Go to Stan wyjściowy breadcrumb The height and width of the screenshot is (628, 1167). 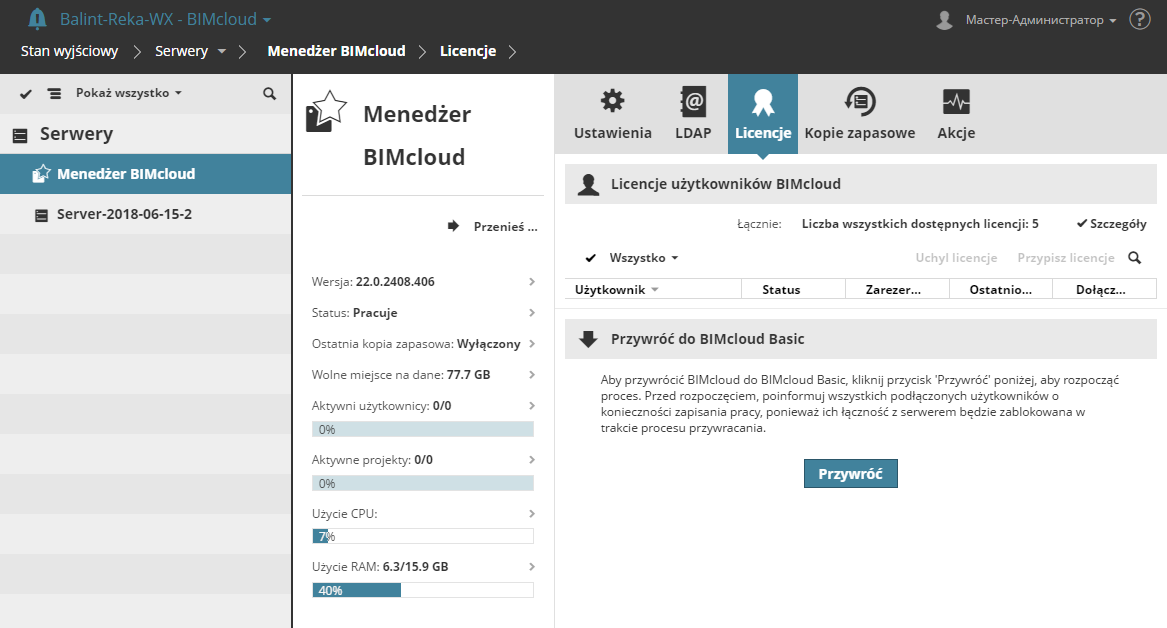[x=69, y=51]
